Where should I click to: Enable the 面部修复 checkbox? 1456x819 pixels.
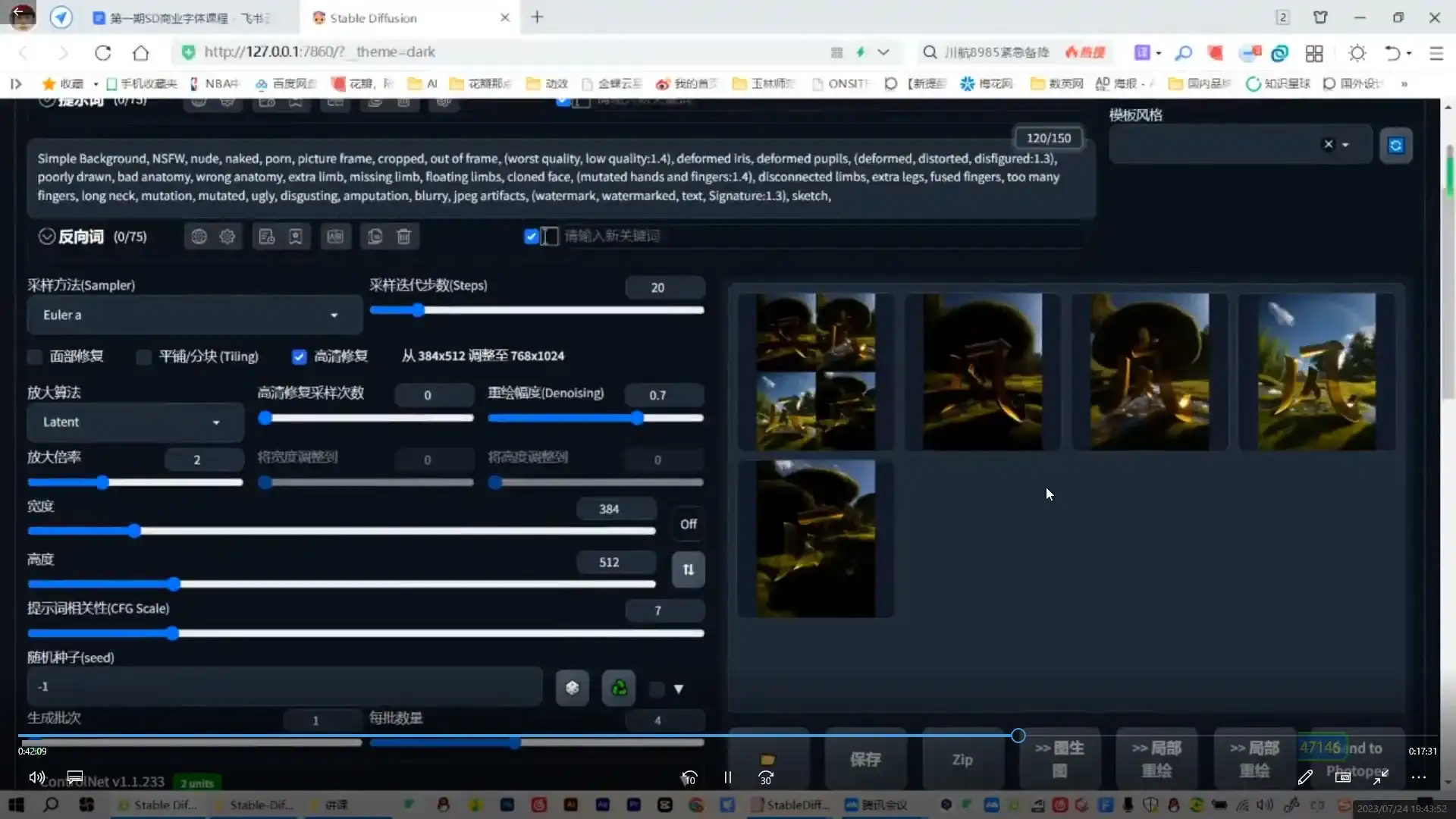(35, 356)
